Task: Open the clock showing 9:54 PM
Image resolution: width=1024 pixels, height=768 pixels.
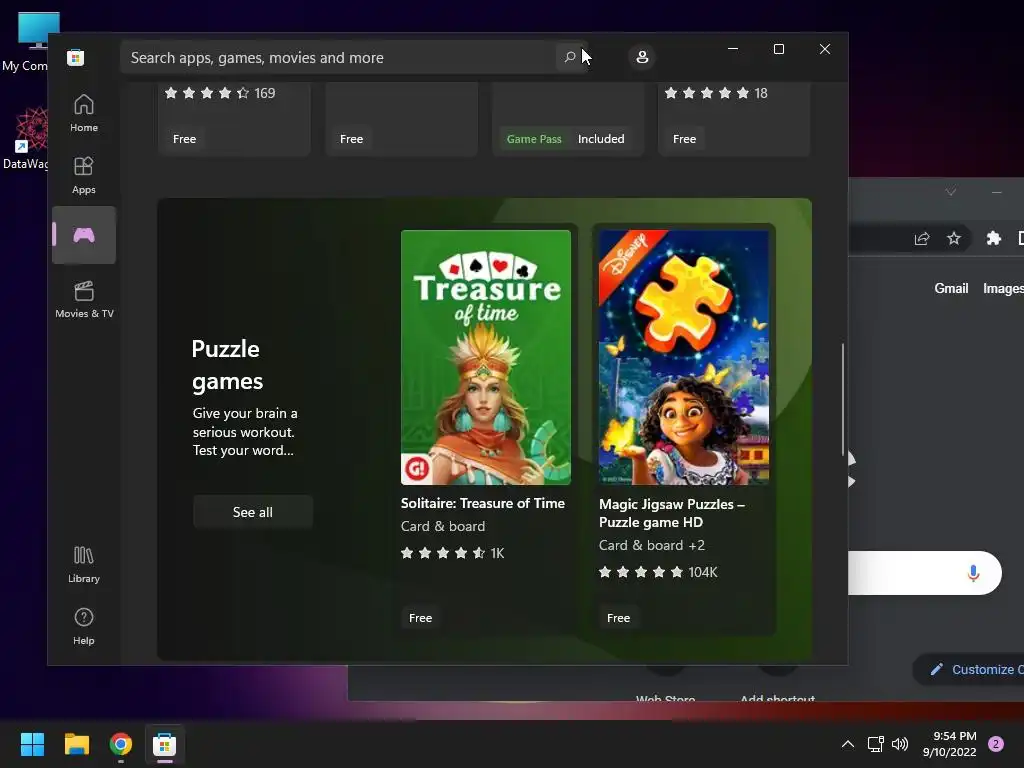Action: point(950,744)
